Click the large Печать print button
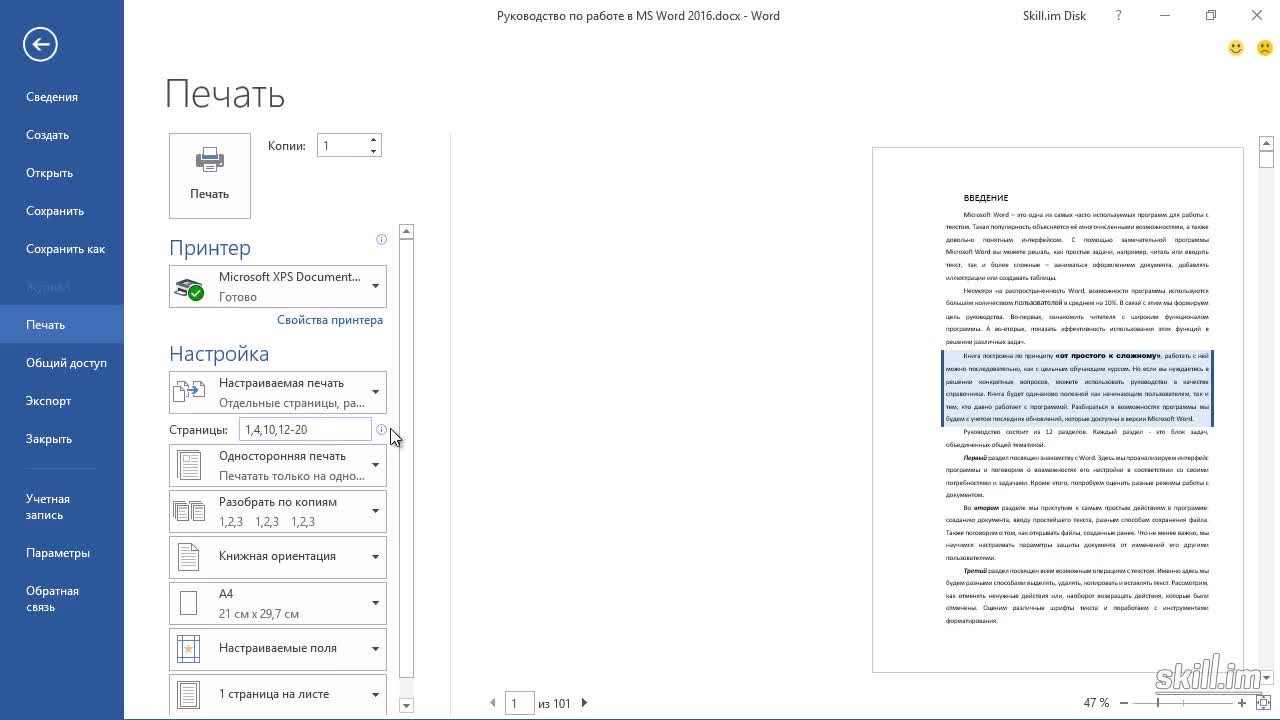This screenshot has width=1280, height=720. pyautogui.click(x=210, y=176)
